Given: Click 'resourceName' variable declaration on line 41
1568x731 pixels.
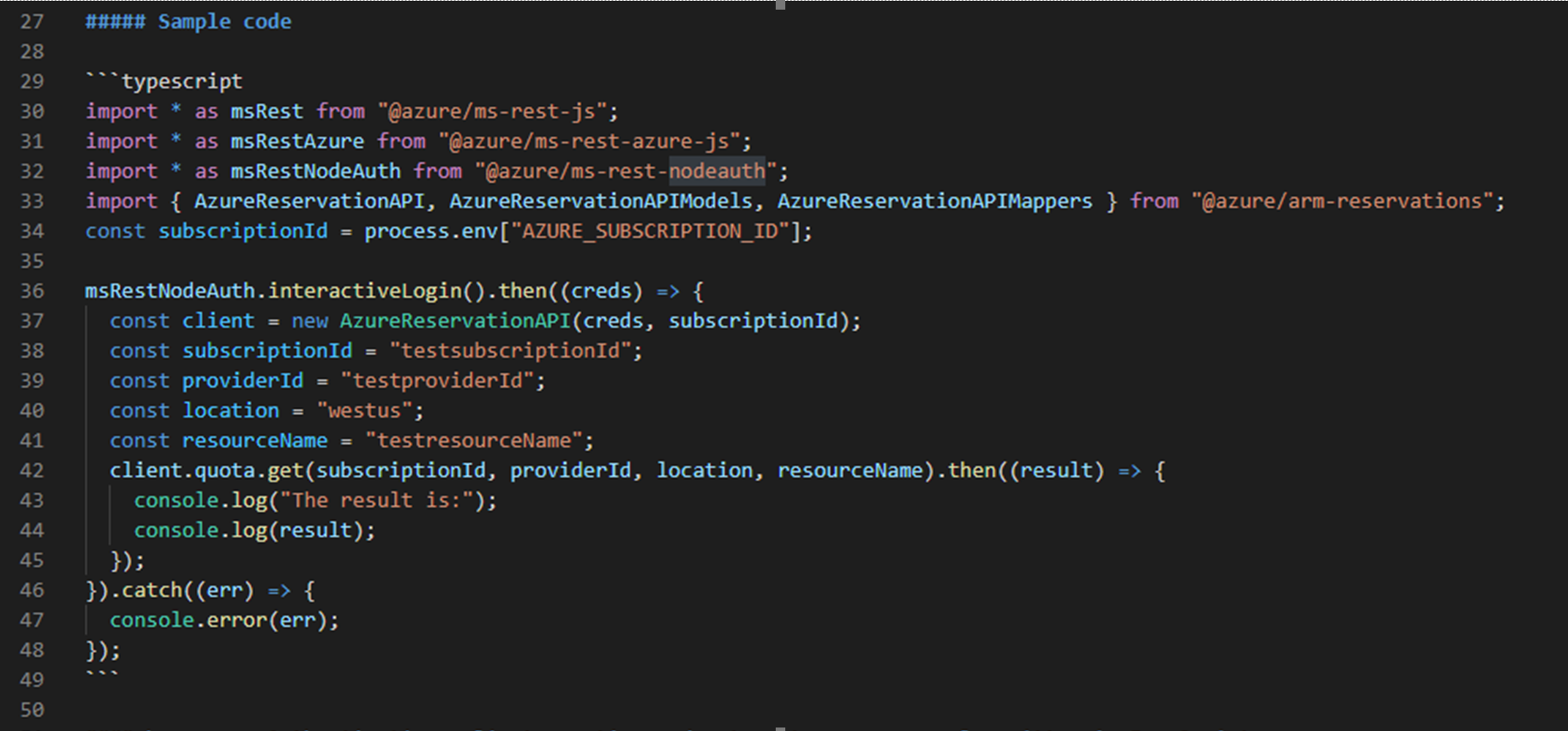Looking at the screenshot, I should click(255, 440).
